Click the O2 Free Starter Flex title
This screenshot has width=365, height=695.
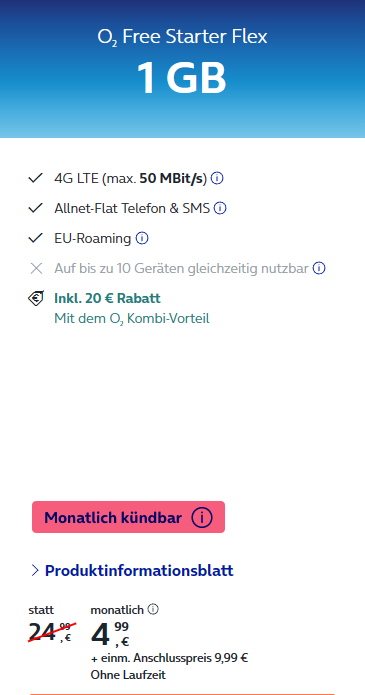tap(182, 37)
